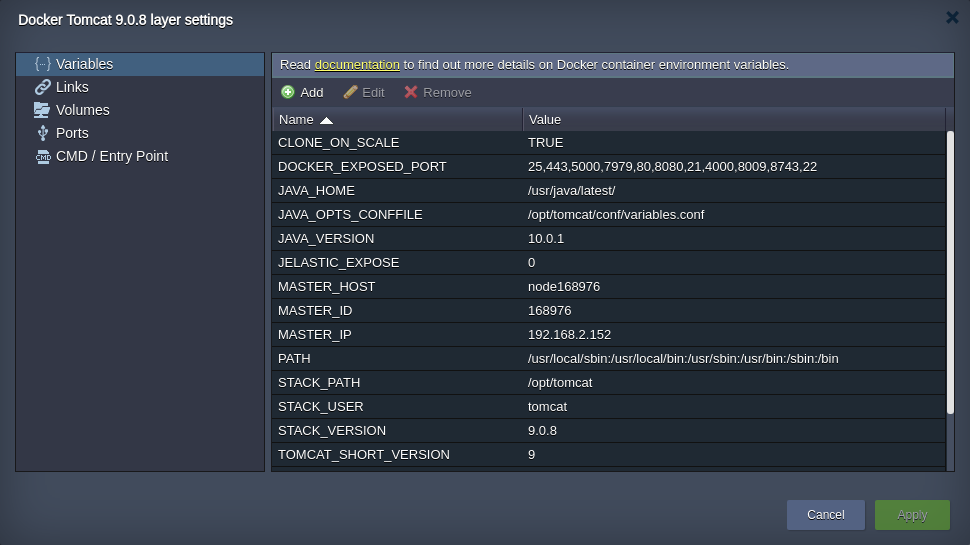970x545 pixels.
Task: Select the MASTER_HOST variable name
Action: 327,287
